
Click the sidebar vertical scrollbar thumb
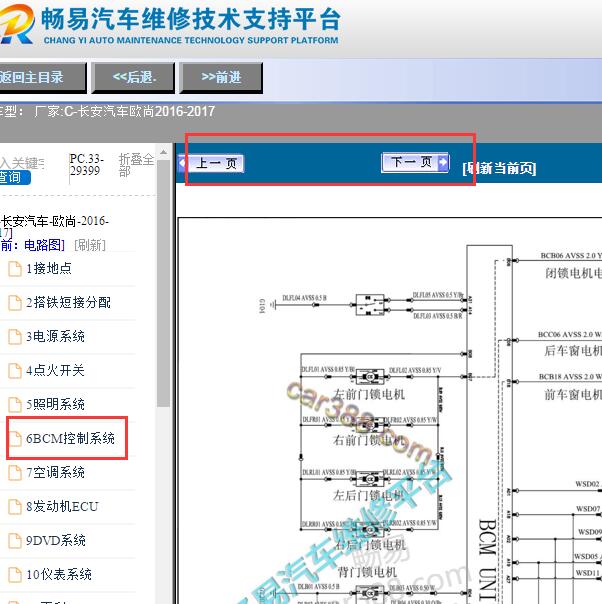[x=163, y=283]
